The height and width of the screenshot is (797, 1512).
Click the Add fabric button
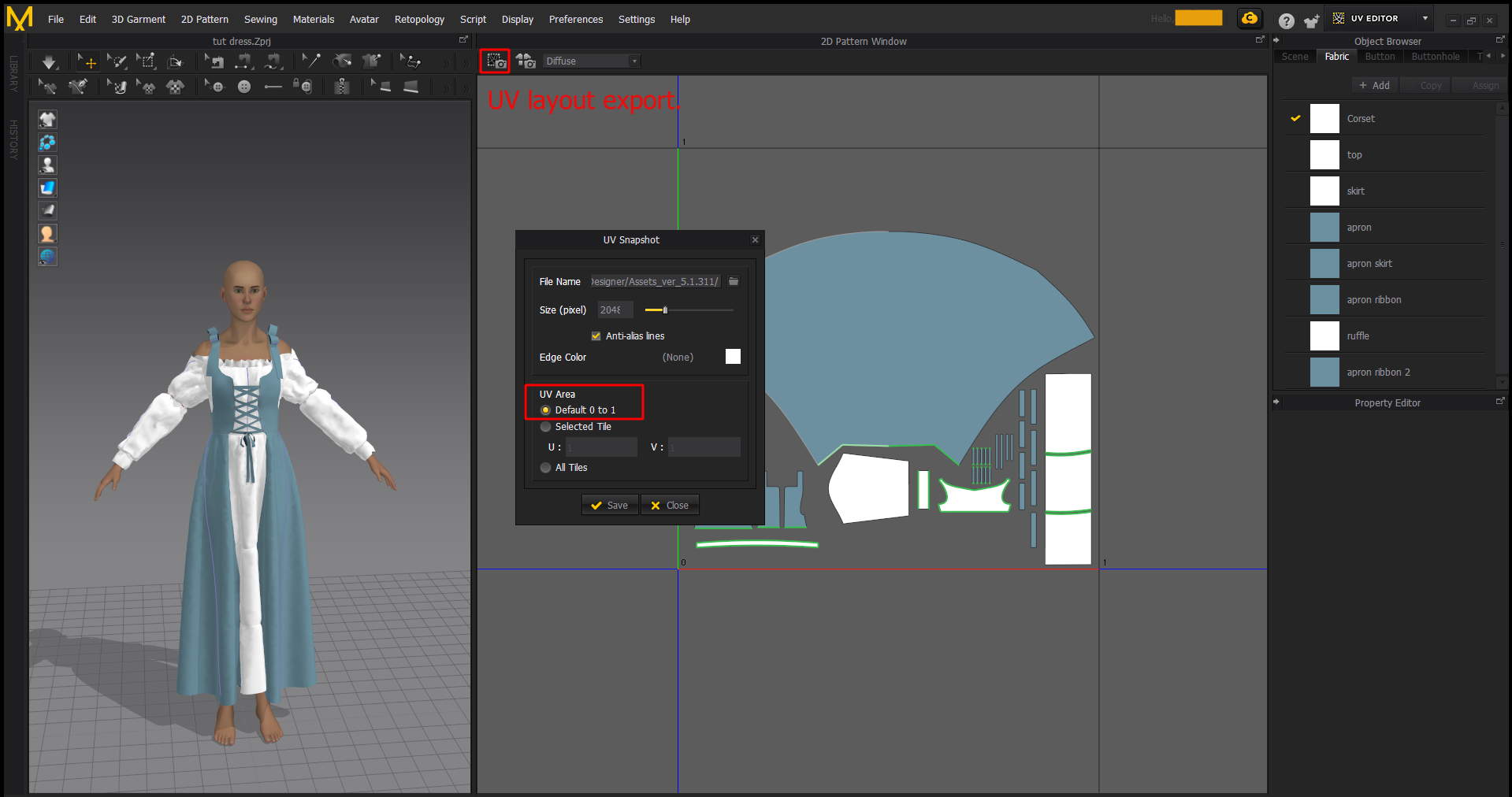pyautogui.click(x=1374, y=85)
